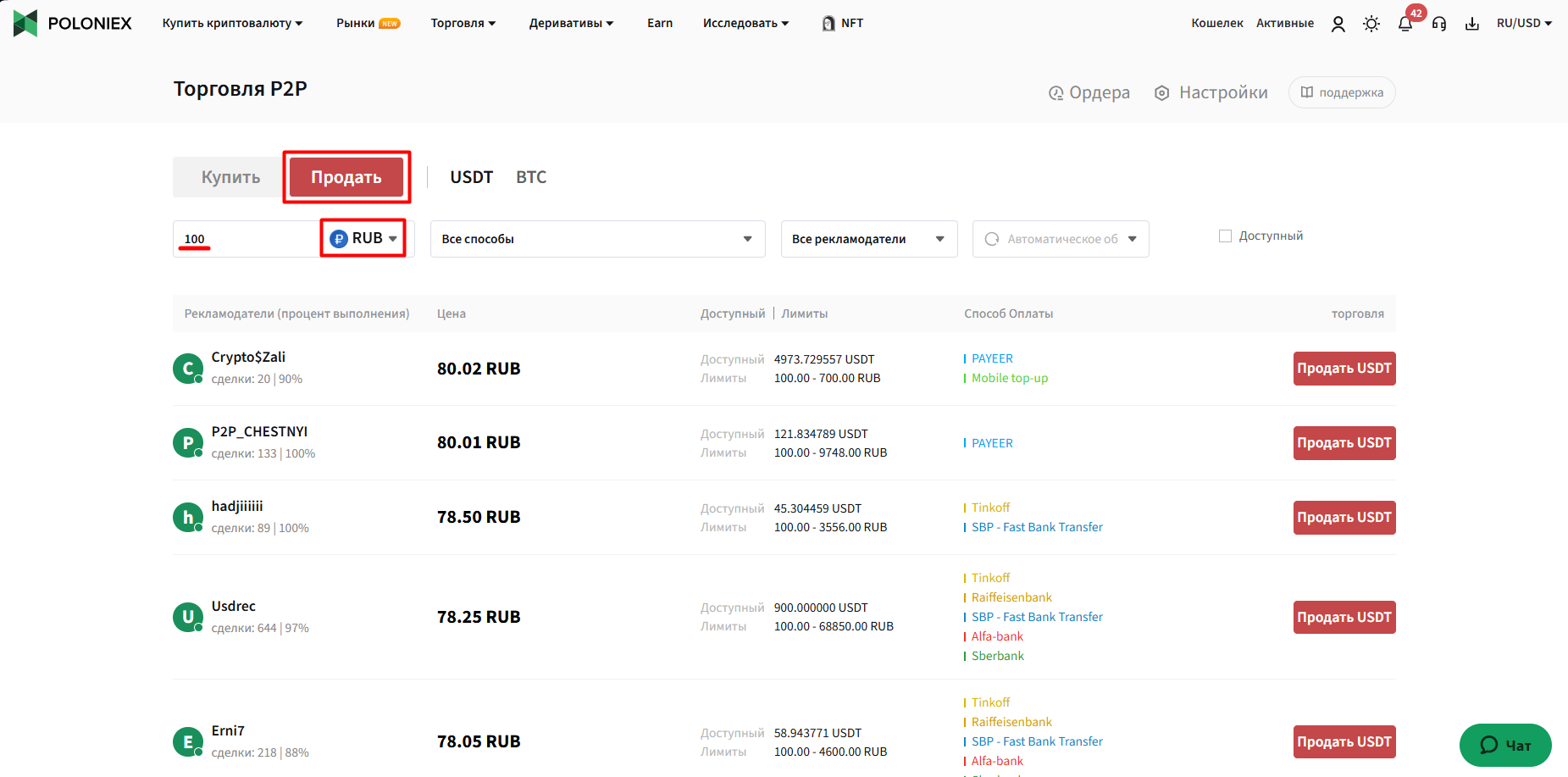This screenshot has height=777, width=1568.
Task: Click the 80.02 RUB price
Action: (x=479, y=369)
